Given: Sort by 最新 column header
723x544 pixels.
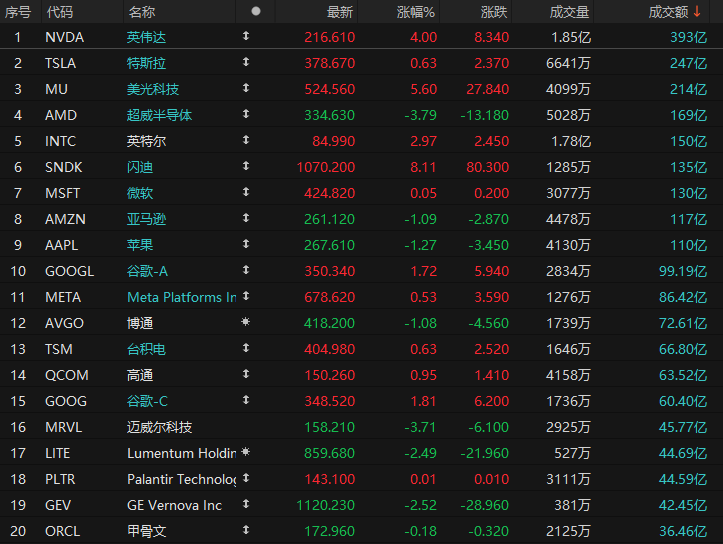Looking at the screenshot, I should click(x=340, y=12).
